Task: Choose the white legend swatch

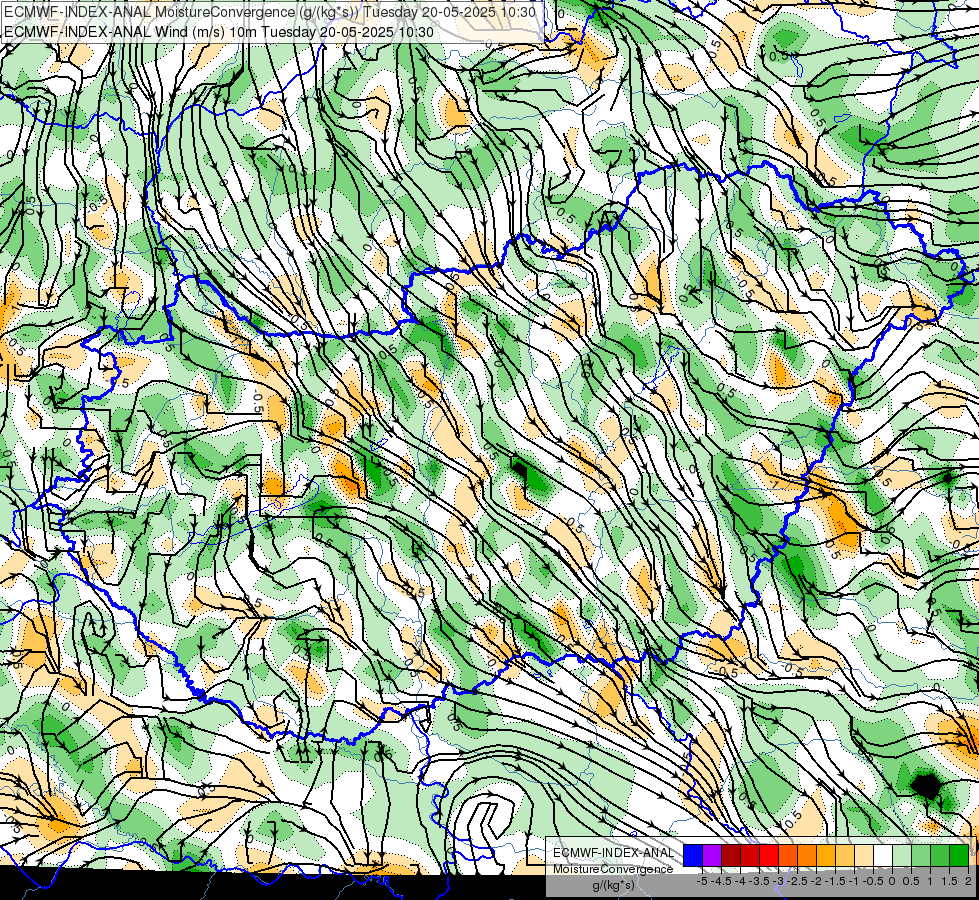Action: 883,856
